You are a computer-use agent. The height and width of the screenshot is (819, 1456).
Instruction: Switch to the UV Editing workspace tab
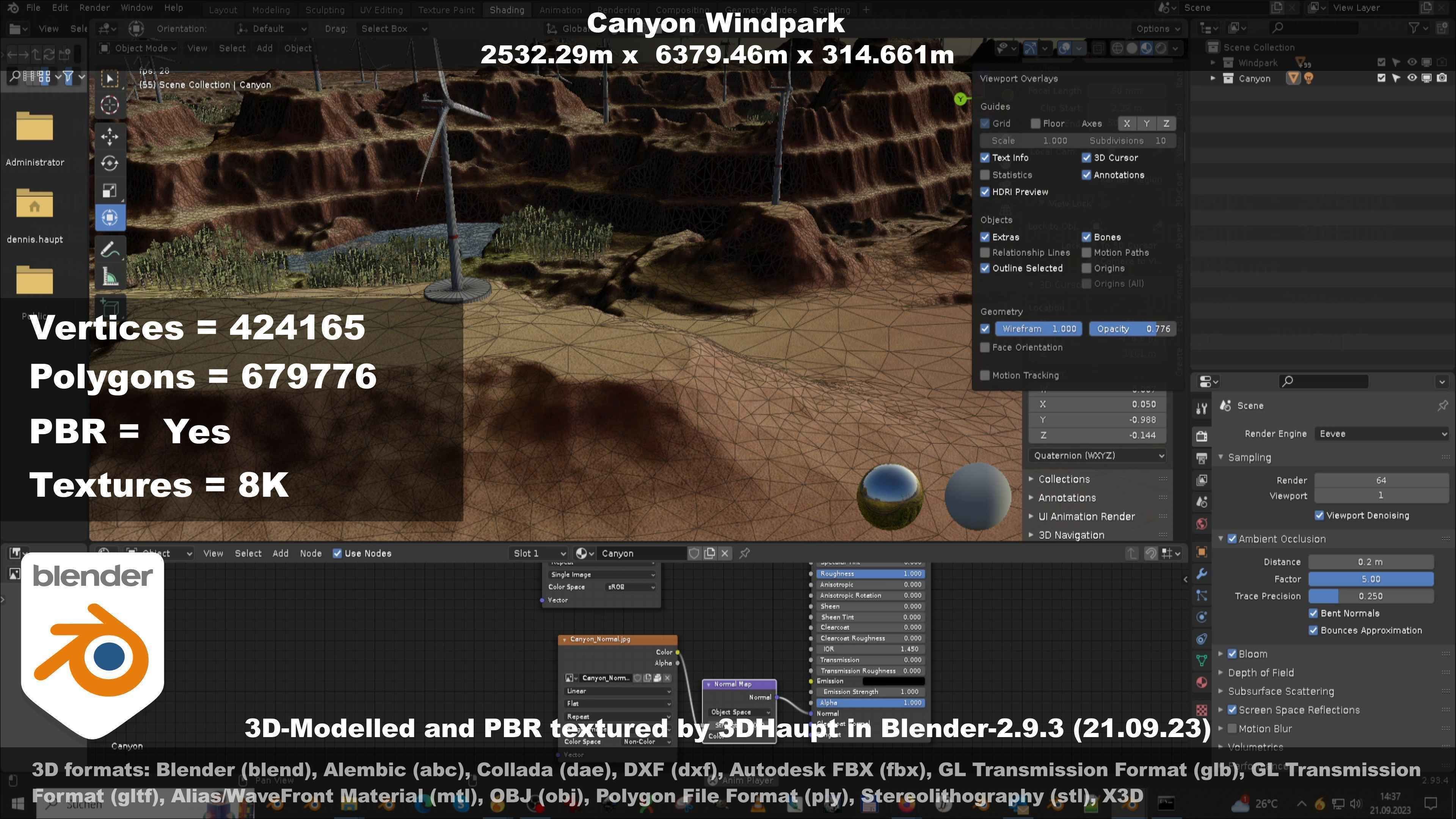[381, 9]
